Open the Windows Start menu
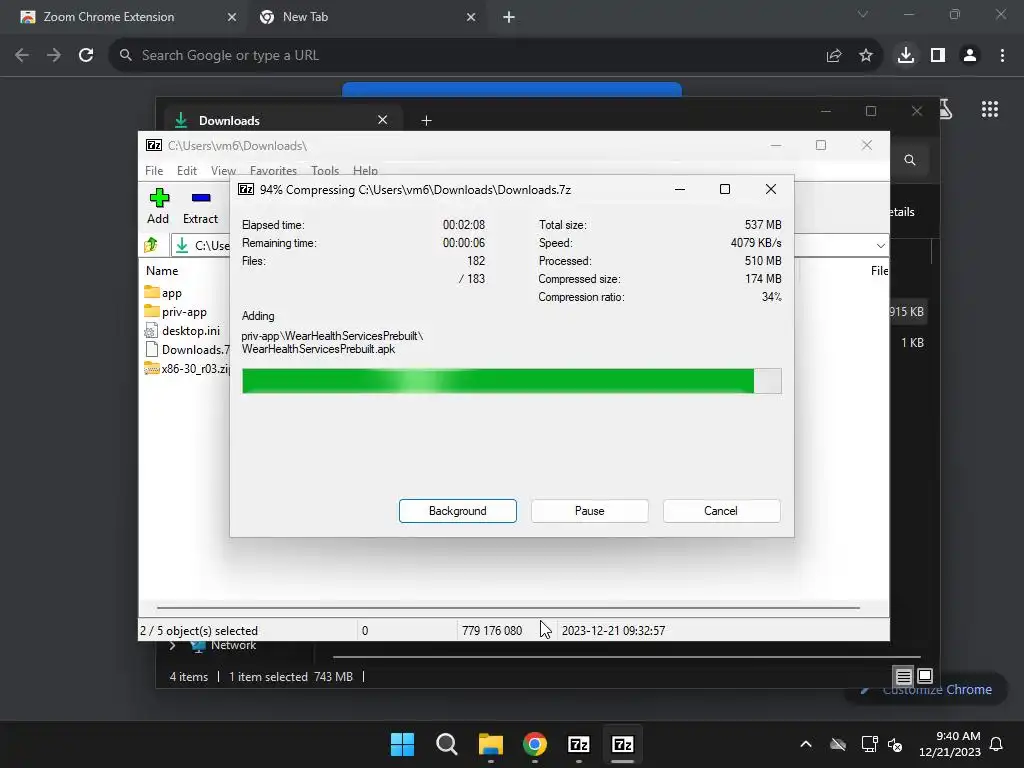This screenshot has height=768, width=1024. pos(402,744)
